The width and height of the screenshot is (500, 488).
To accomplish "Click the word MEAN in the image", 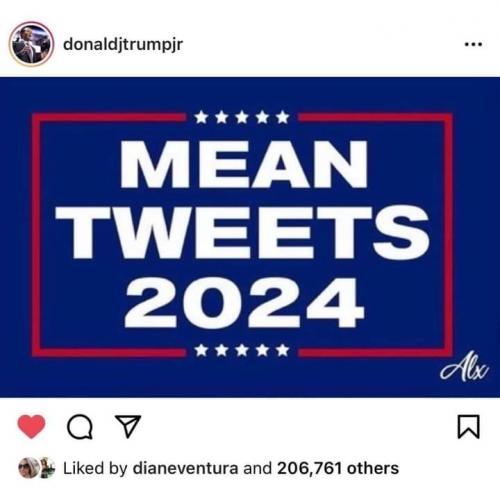I will (244, 164).
